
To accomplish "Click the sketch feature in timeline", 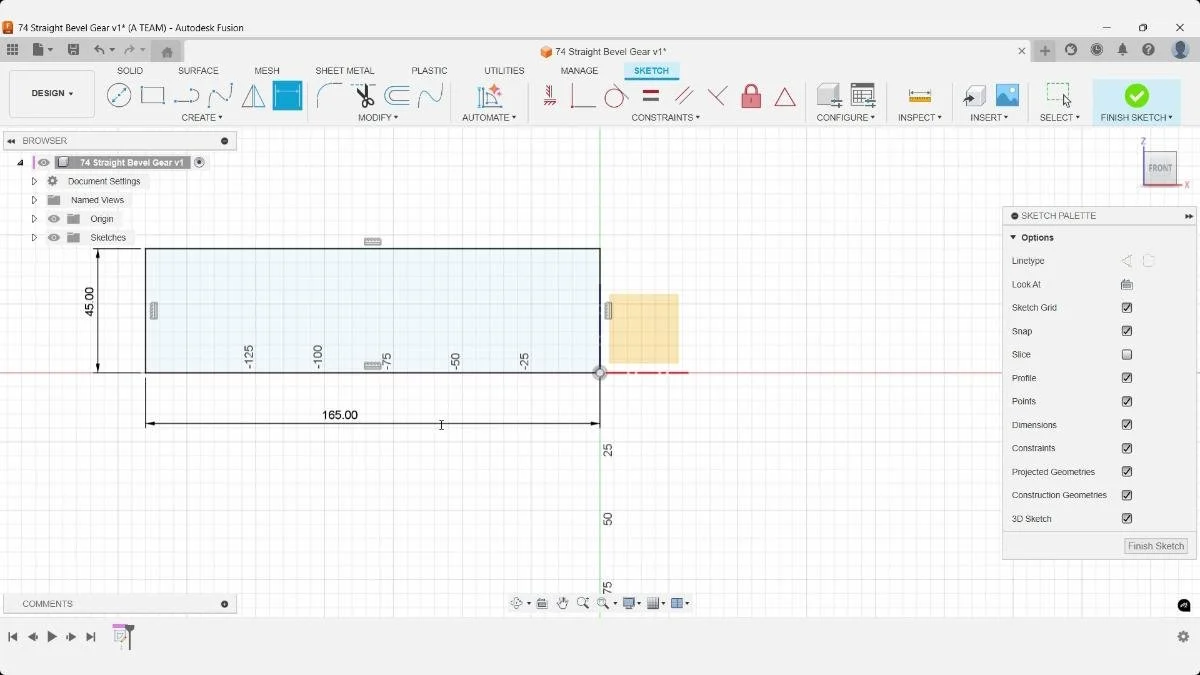I will [x=120, y=636].
